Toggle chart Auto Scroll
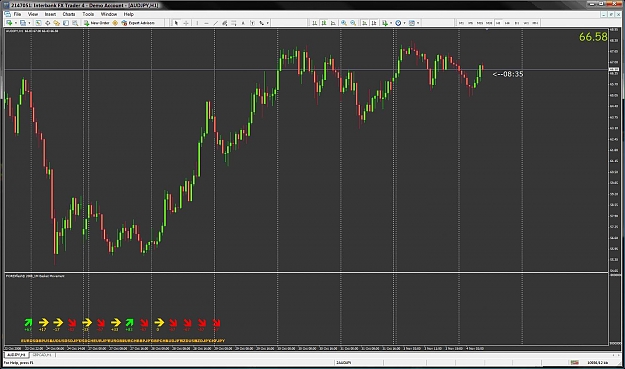This screenshot has height=369, width=625. 364,23
